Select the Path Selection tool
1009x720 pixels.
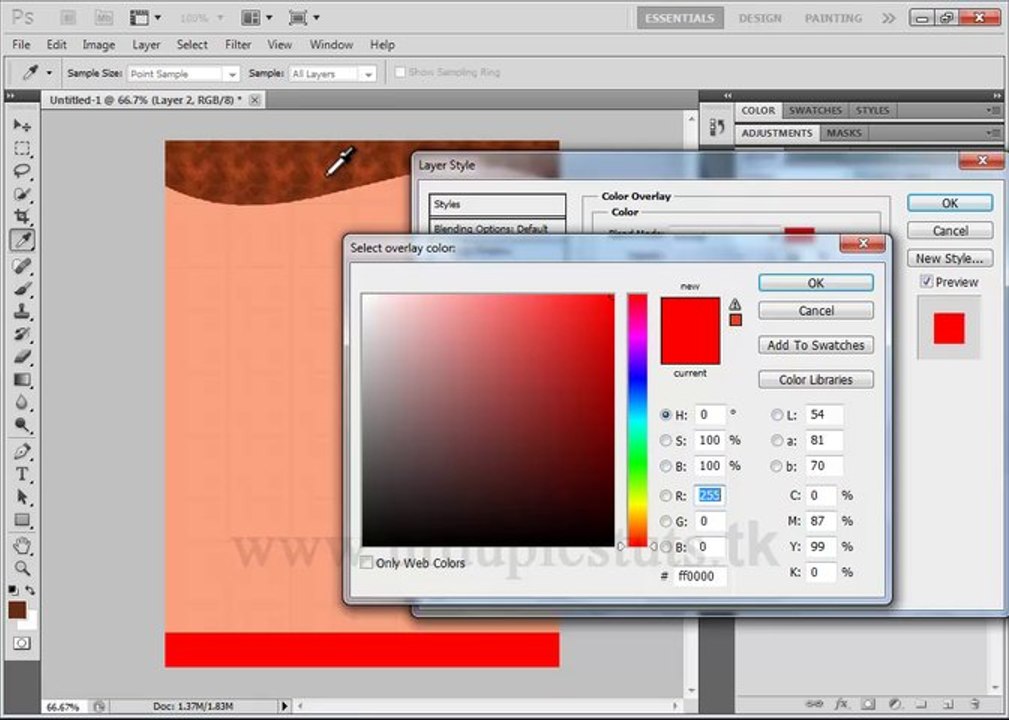pyautogui.click(x=22, y=497)
